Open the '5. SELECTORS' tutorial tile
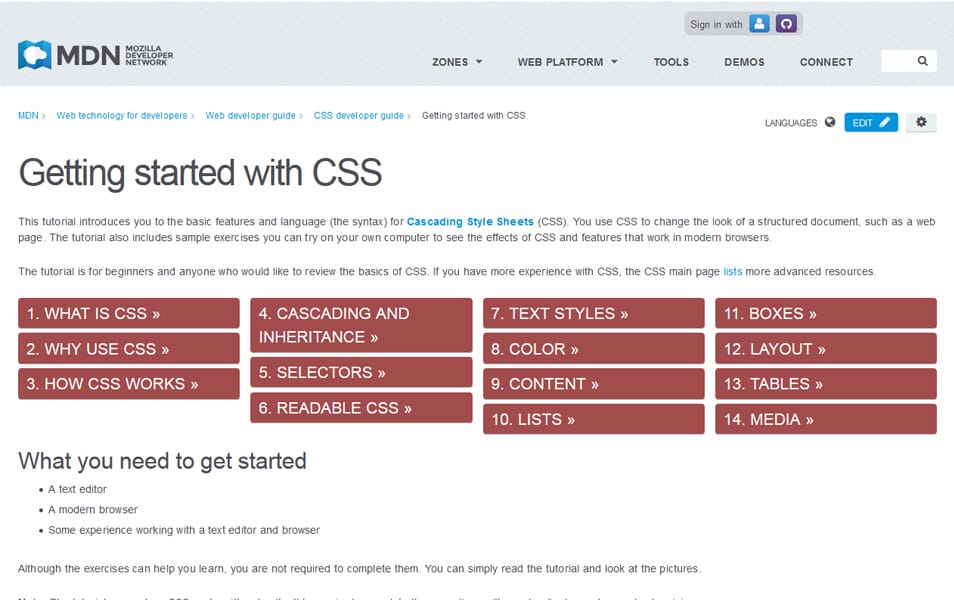Viewport: 954px width, 600px height. 361,372
